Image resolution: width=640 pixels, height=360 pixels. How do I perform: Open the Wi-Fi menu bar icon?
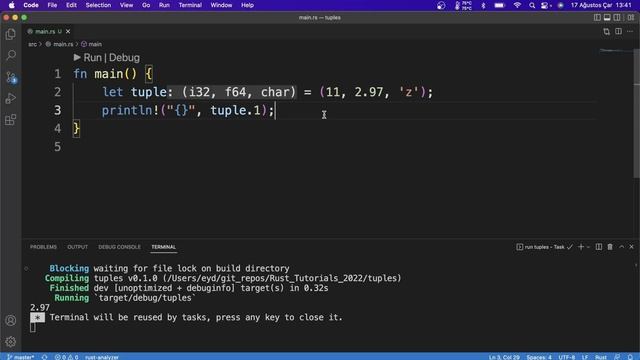pyautogui.click(x=517, y=5)
